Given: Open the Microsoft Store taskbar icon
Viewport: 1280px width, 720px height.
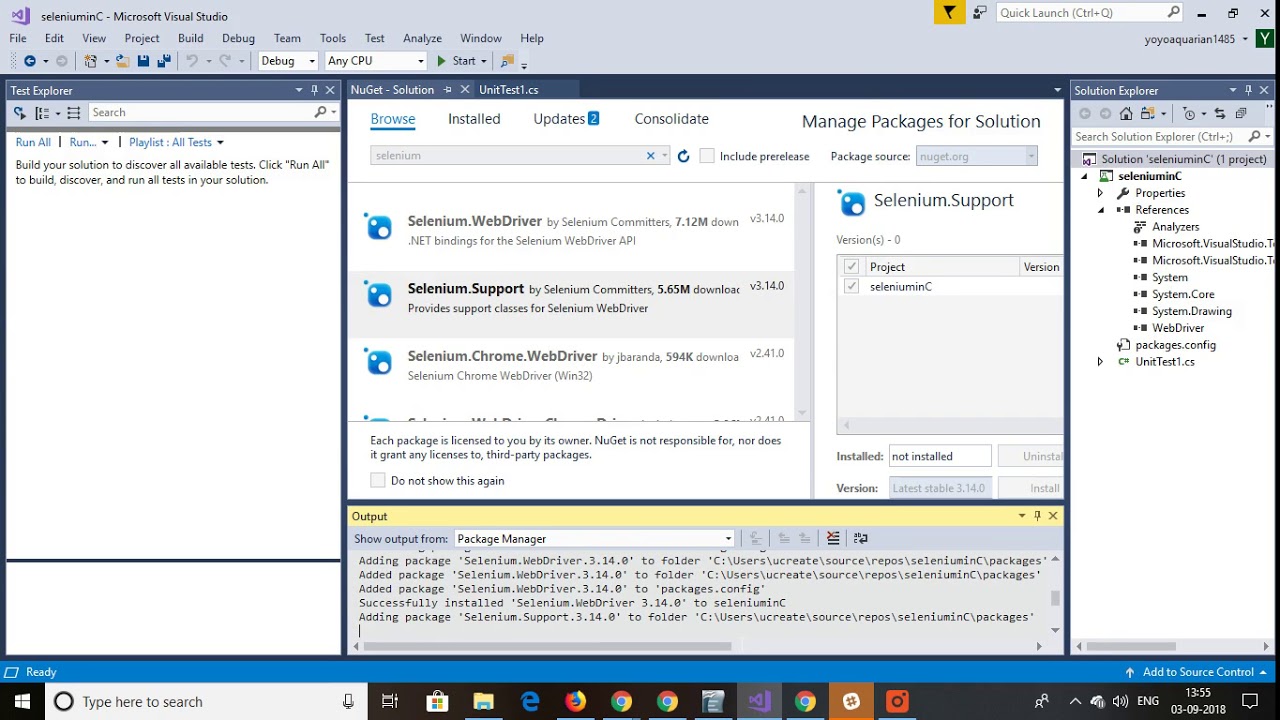Looking at the screenshot, I should coord(437,701).
